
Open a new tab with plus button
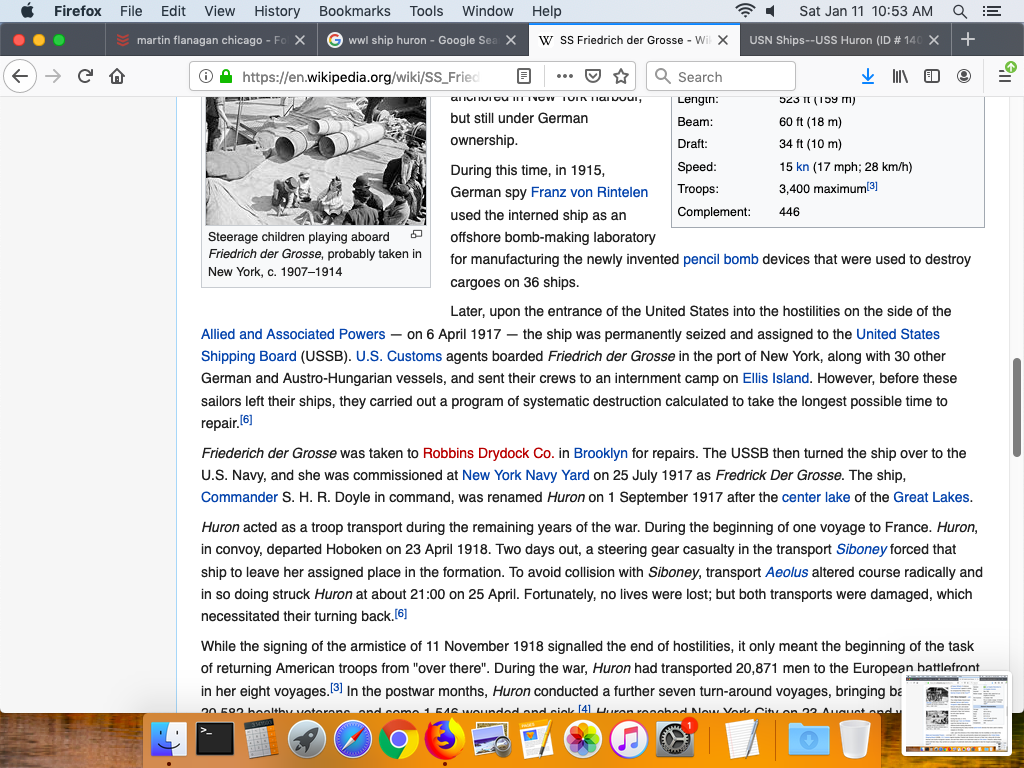967,40
